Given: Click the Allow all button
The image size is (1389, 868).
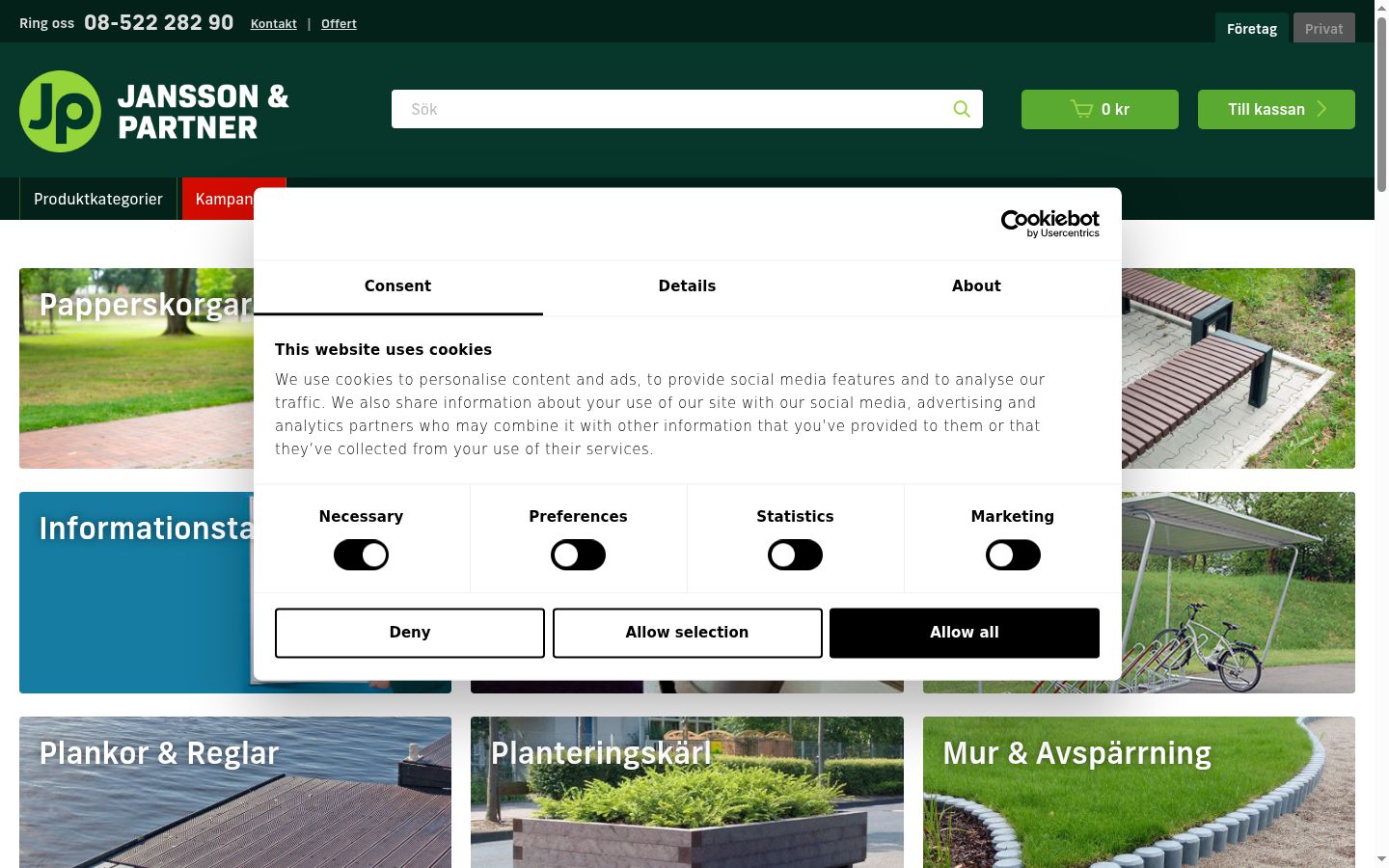Looking at the screenshot, I should pyautogui.click(x=965, y=633).
